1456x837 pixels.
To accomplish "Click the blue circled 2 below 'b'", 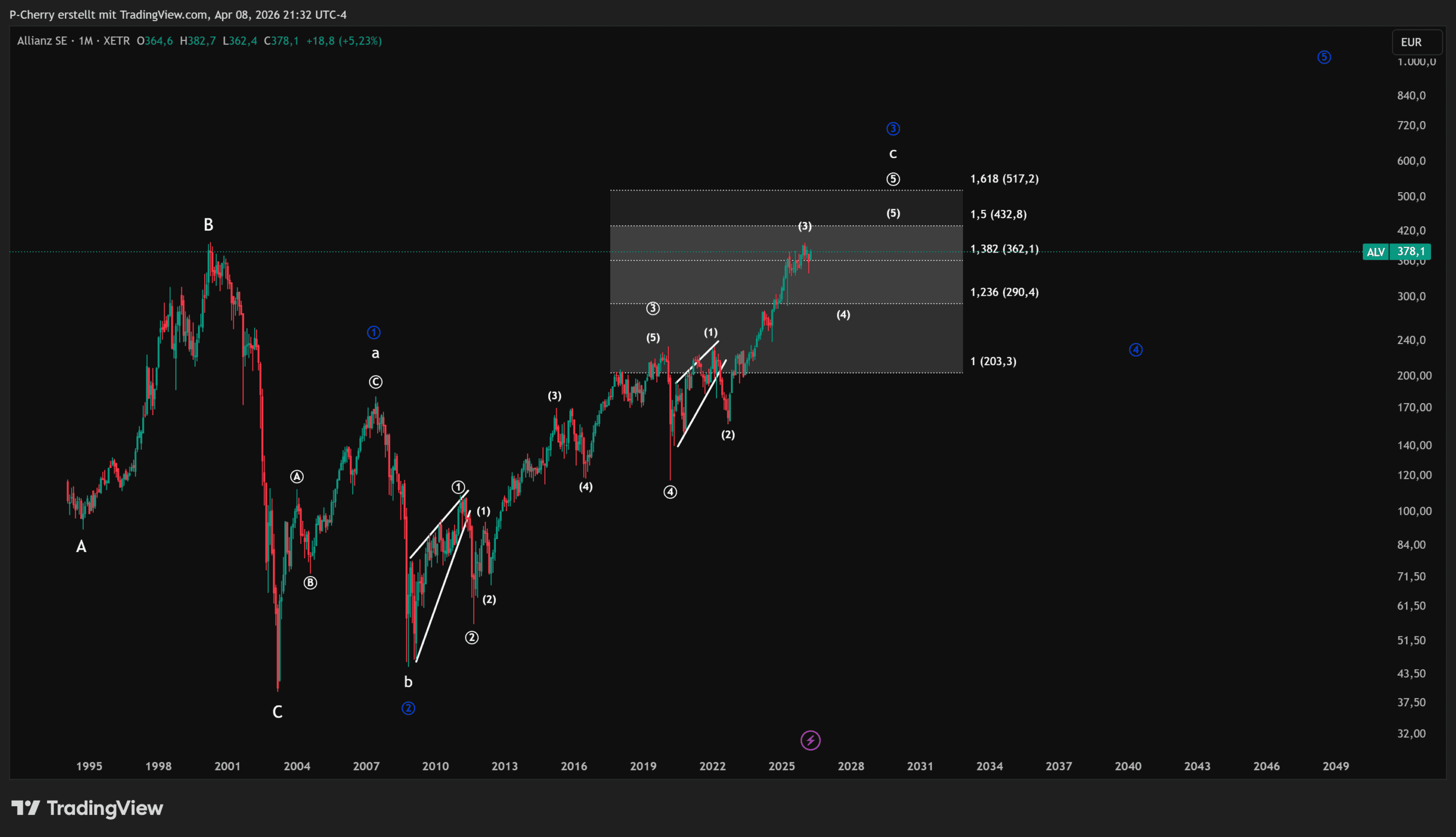I will pos(408,708).
